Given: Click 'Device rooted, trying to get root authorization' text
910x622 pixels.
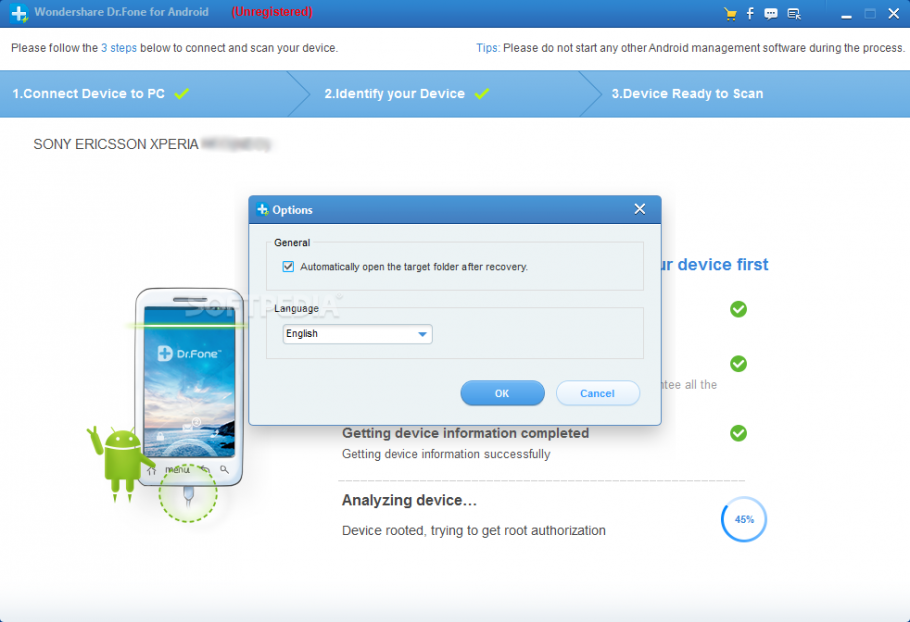Looking at the screenshot, I should (x=474, y=530).
